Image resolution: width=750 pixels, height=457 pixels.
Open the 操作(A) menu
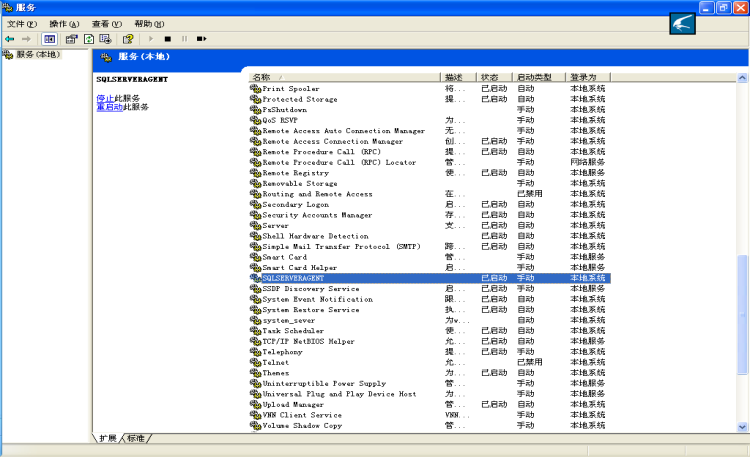(64, 24)
